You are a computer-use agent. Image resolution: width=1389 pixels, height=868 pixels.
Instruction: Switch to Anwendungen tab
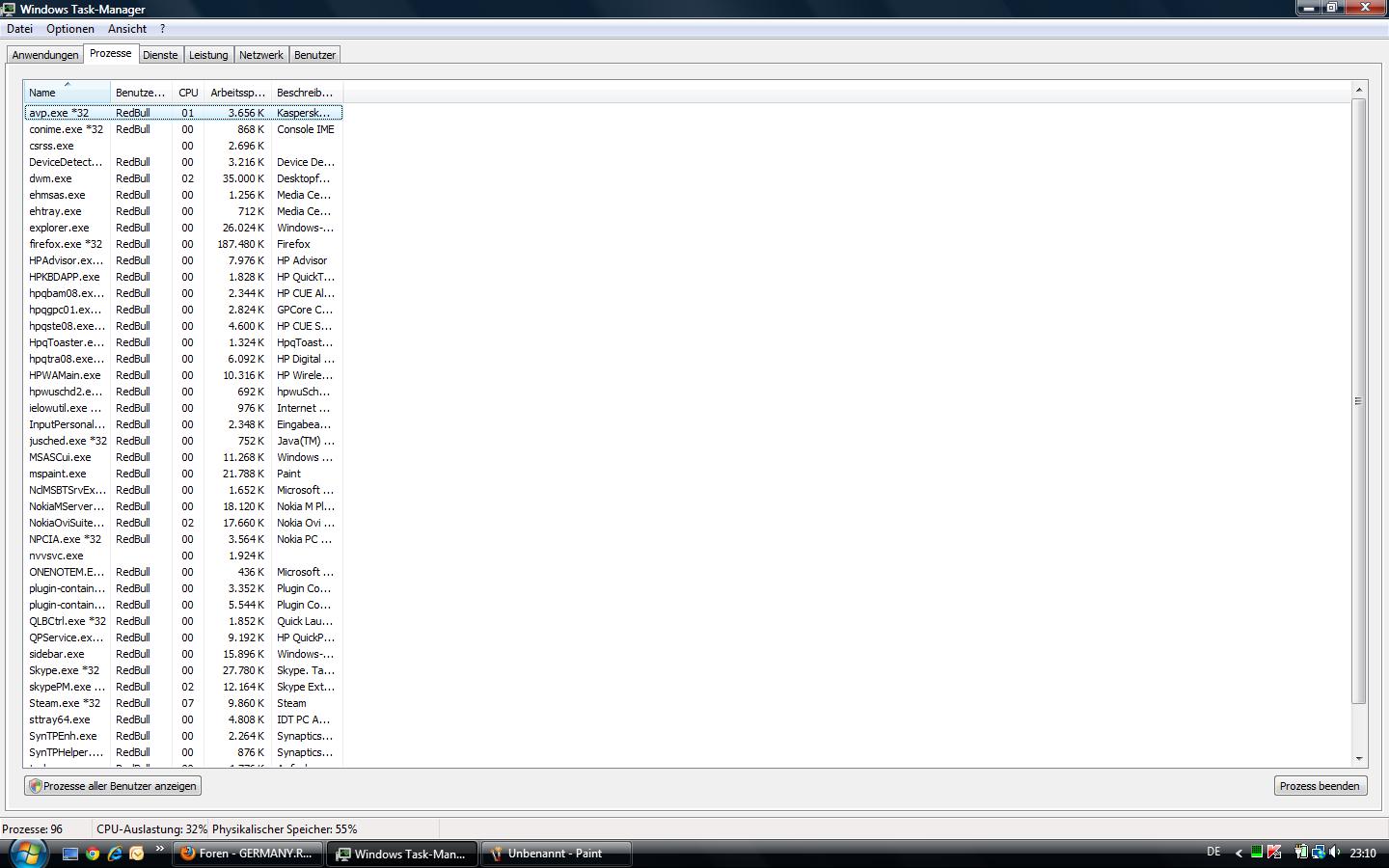tap(45, 55)
